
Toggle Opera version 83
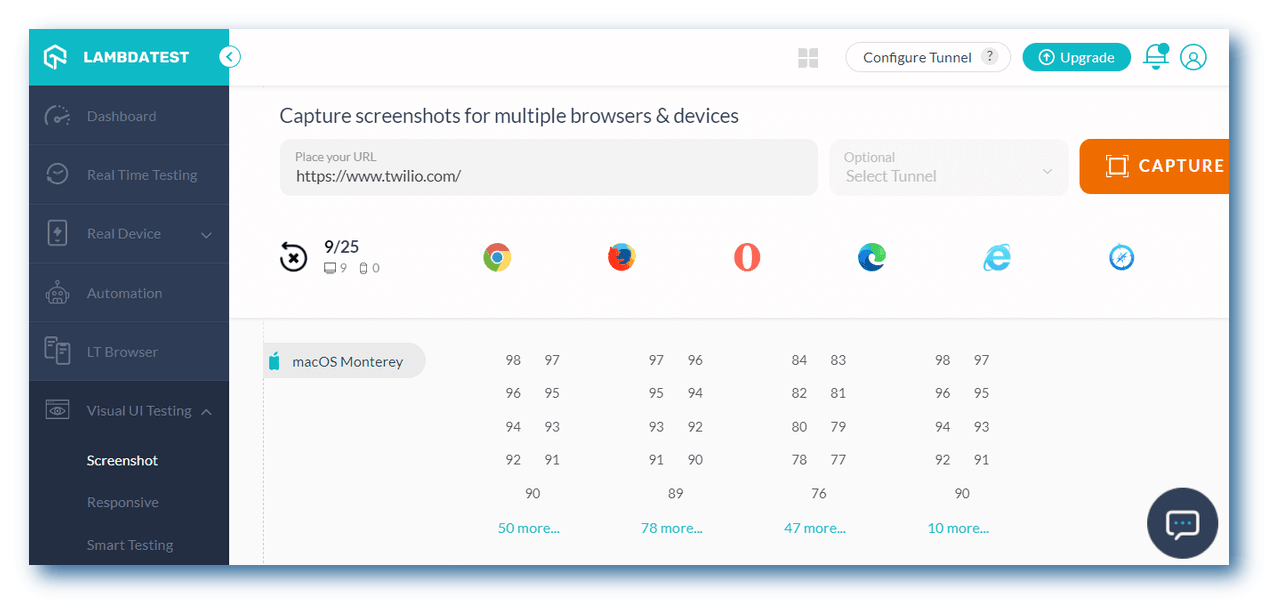pyautogui.click(x=838, y=360)
